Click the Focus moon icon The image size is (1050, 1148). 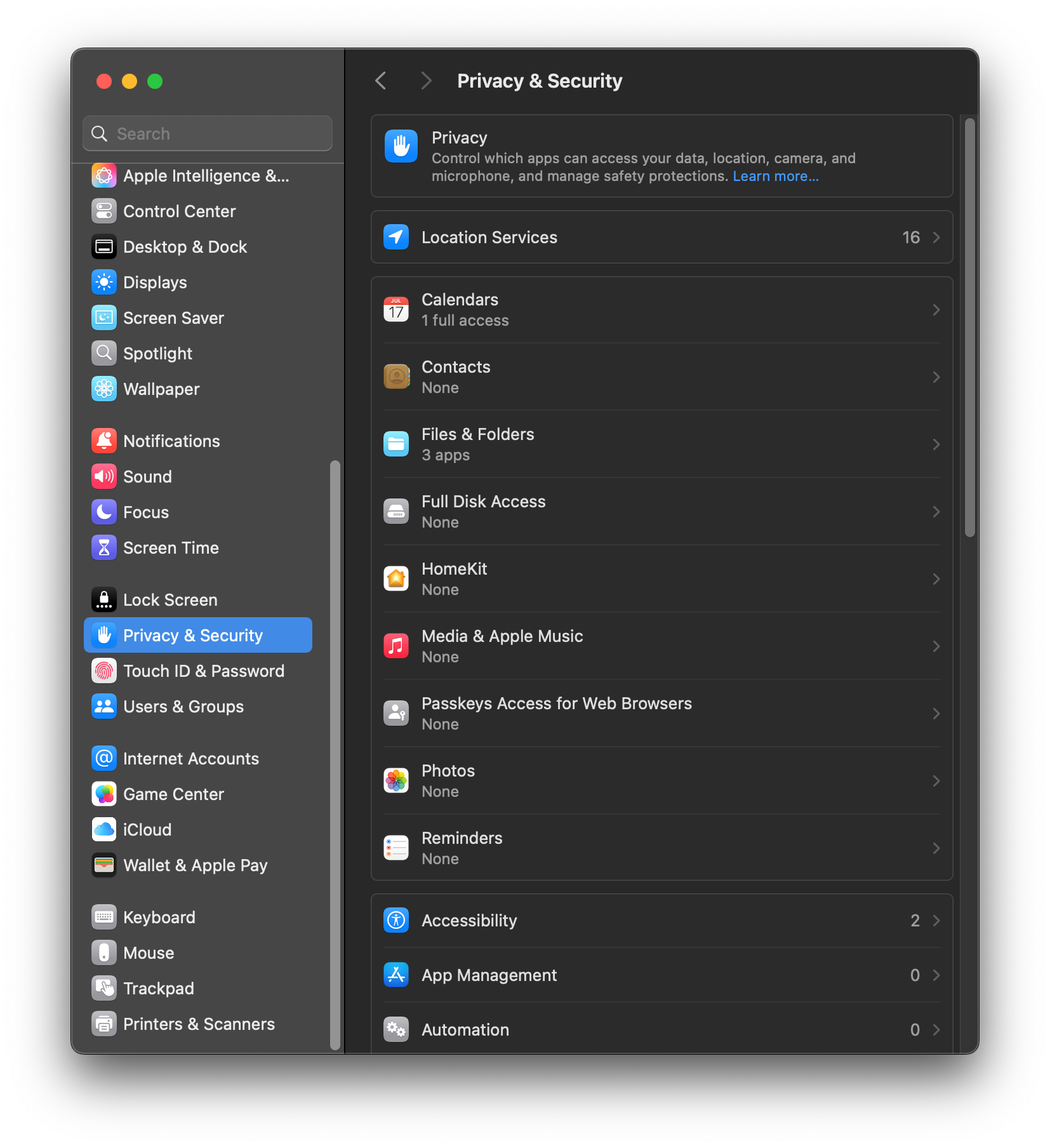(104, 512)
